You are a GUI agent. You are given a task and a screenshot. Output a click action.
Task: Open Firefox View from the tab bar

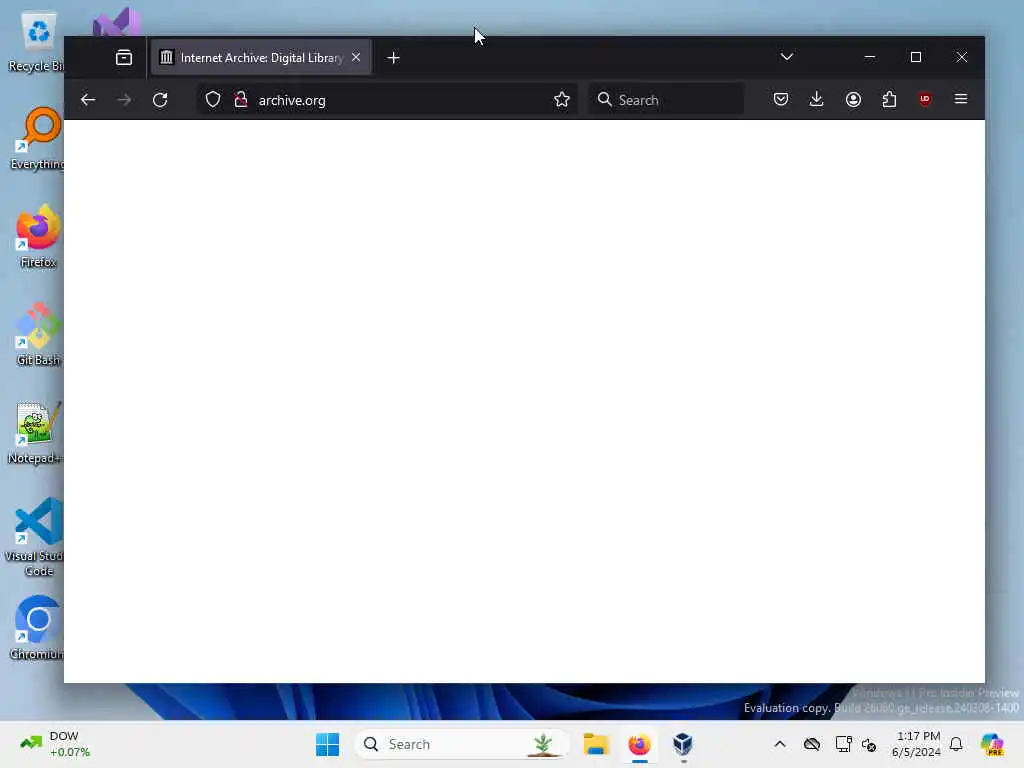(124, 57)
